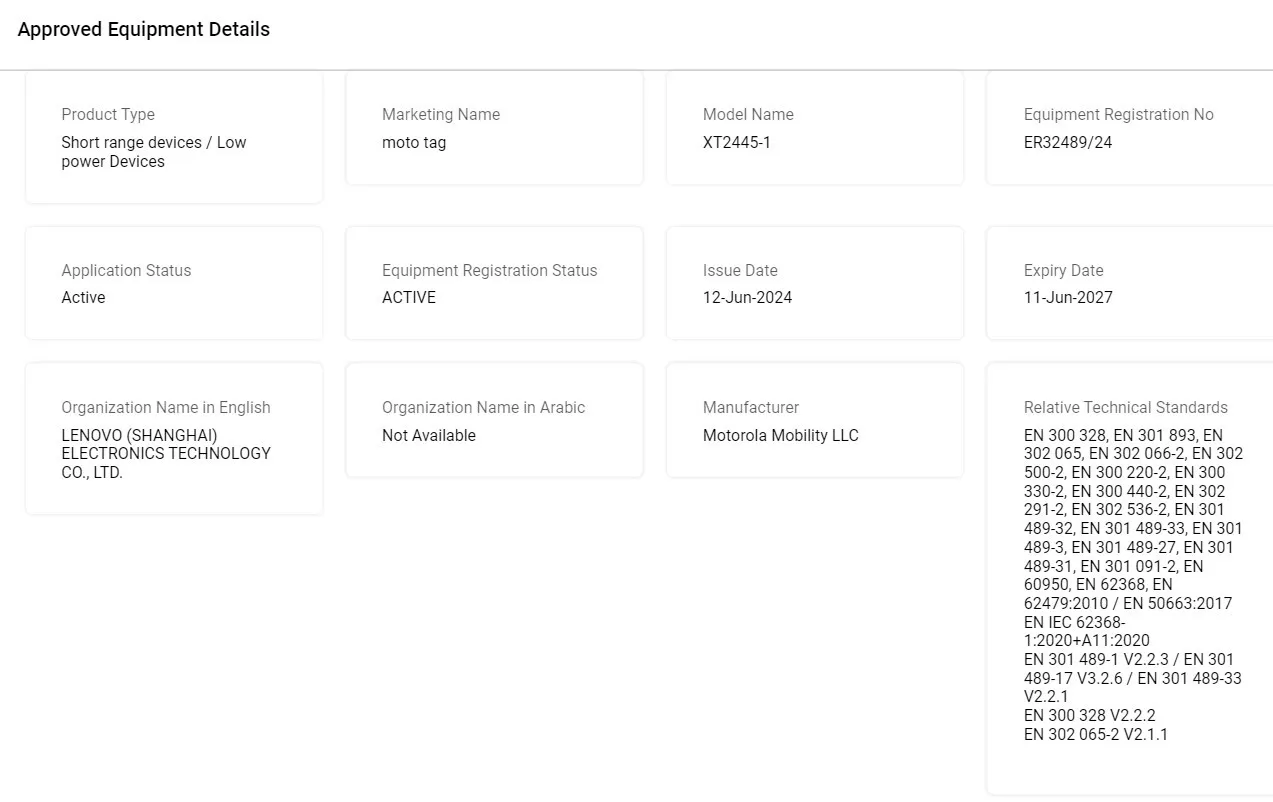
Task: Click the Approved Equipment Details heading
Action: [144, 30]
